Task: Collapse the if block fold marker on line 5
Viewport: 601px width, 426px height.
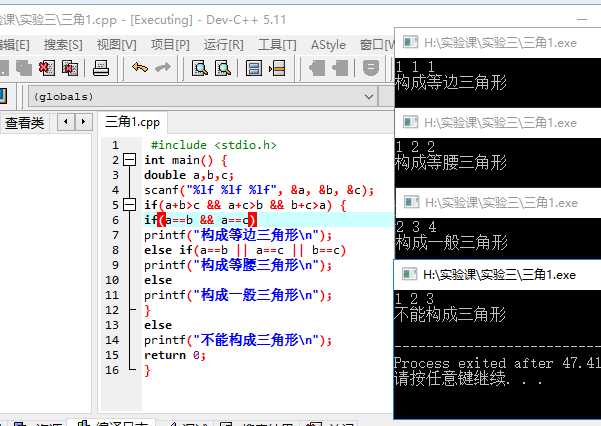Action: coord(130,205)
